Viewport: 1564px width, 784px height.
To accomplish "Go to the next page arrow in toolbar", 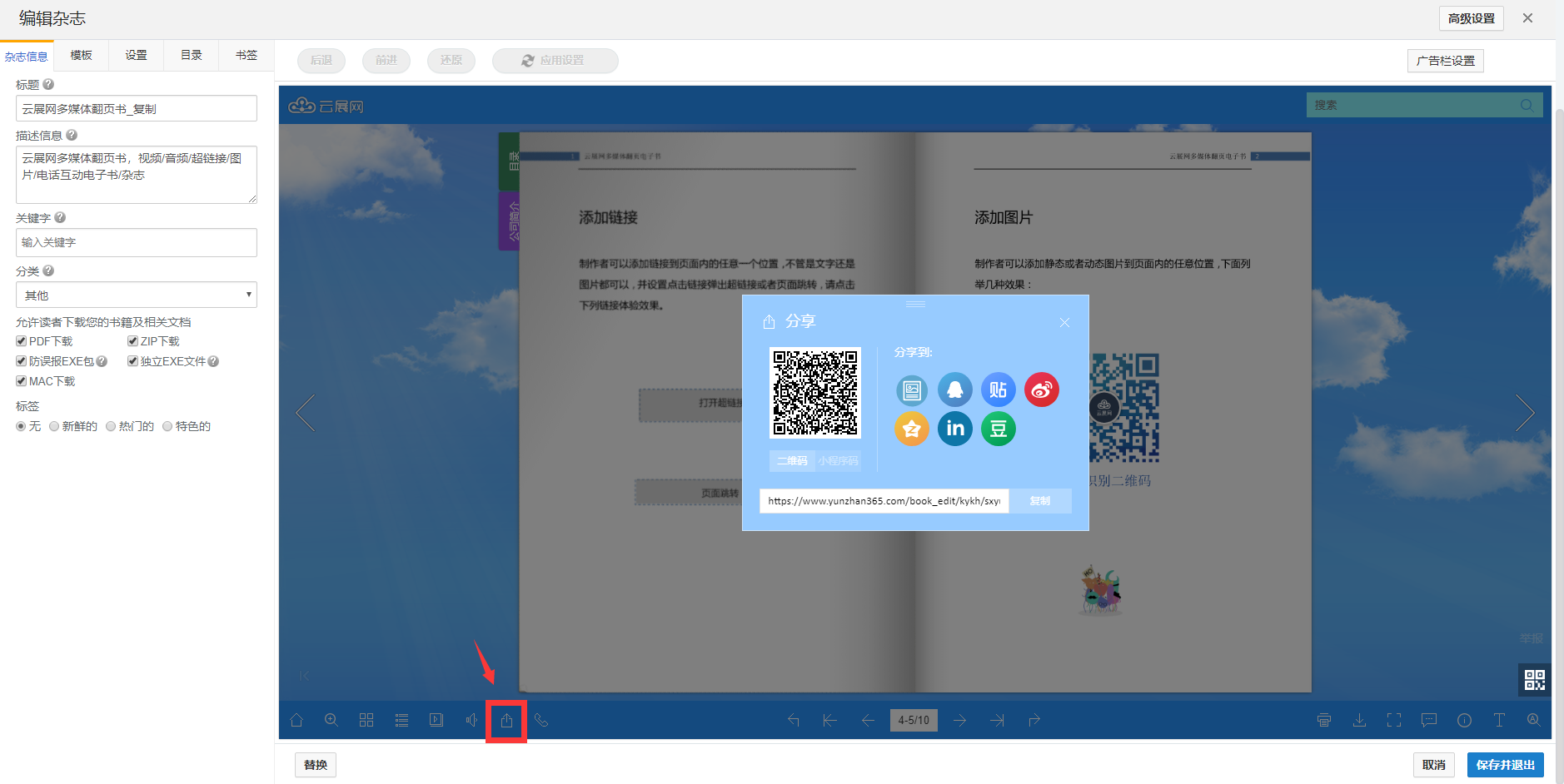I will pyautogui.click(x=960, y=721).
